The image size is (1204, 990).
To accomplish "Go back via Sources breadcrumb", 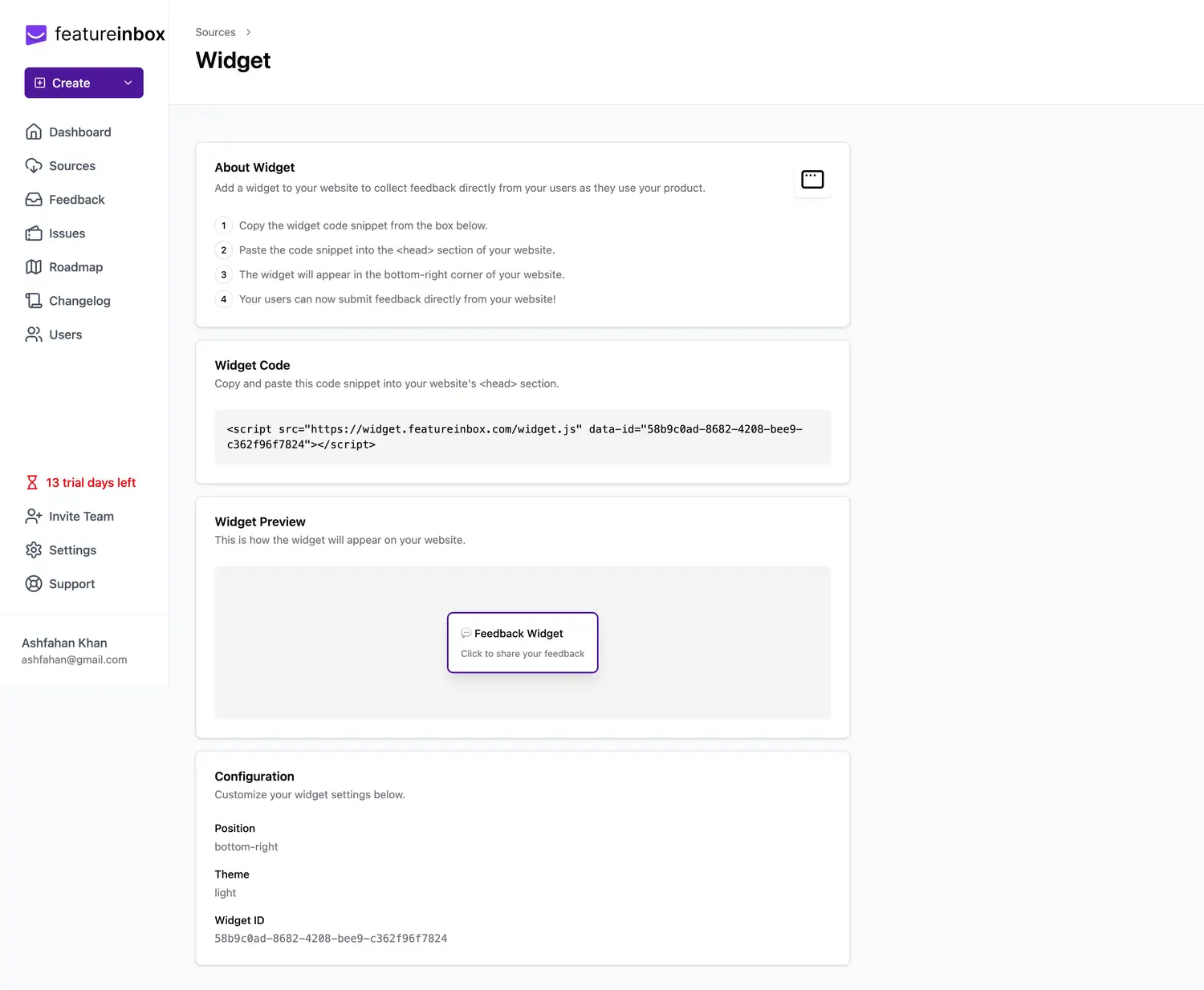I will 215,32.
